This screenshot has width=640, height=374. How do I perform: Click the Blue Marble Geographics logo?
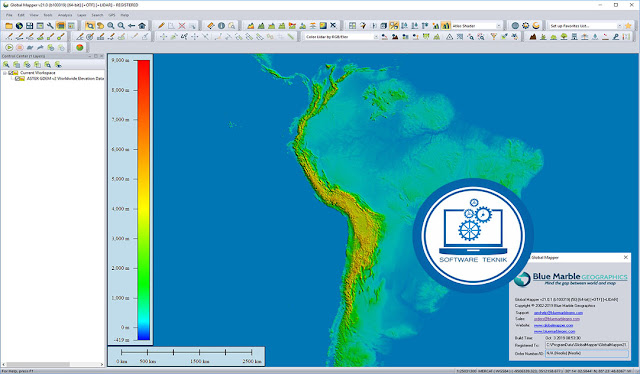coord(571,279)
